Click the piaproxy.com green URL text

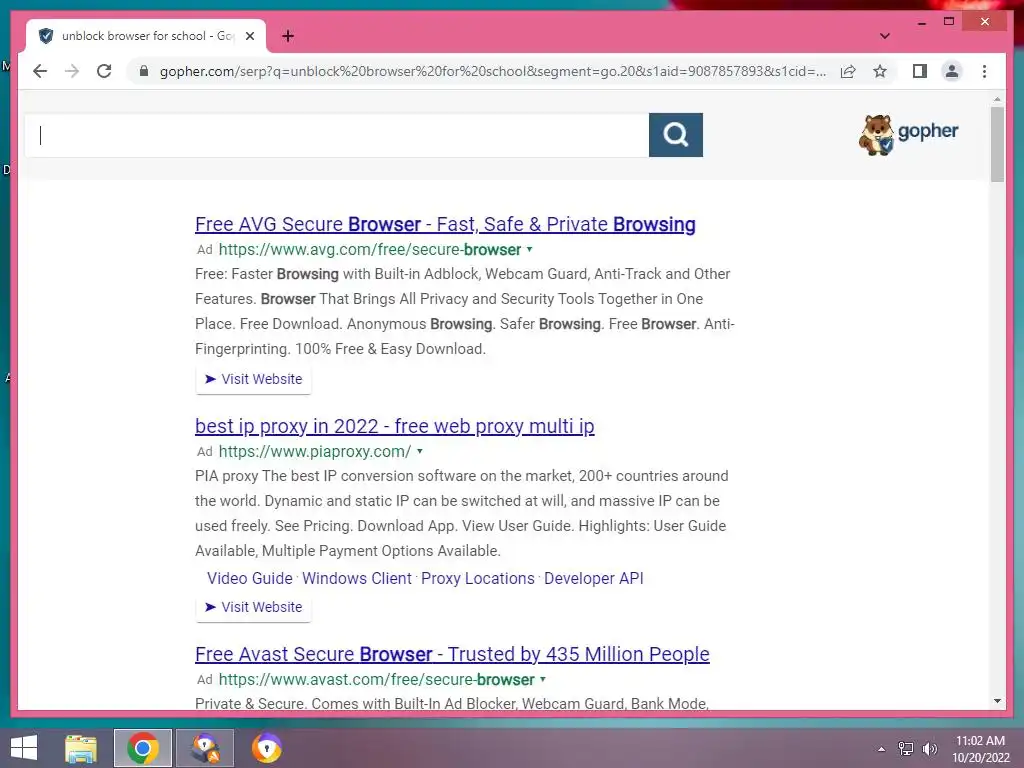coord(315,451)
